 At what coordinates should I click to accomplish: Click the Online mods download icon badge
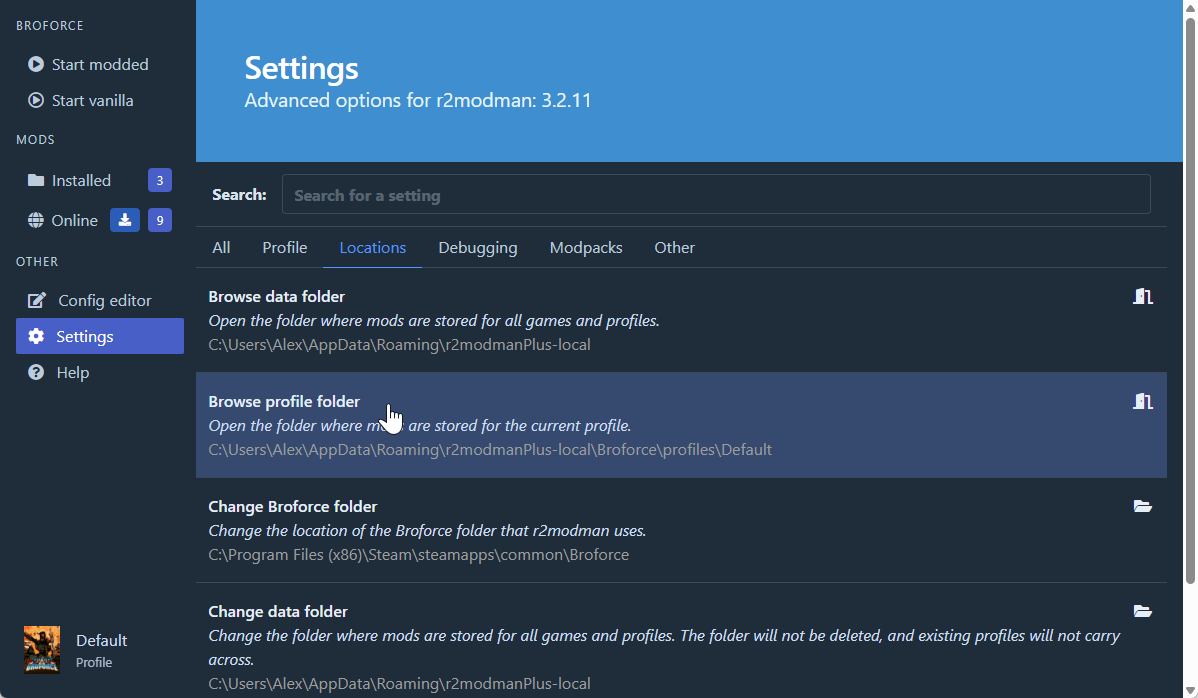coord(124,220)
